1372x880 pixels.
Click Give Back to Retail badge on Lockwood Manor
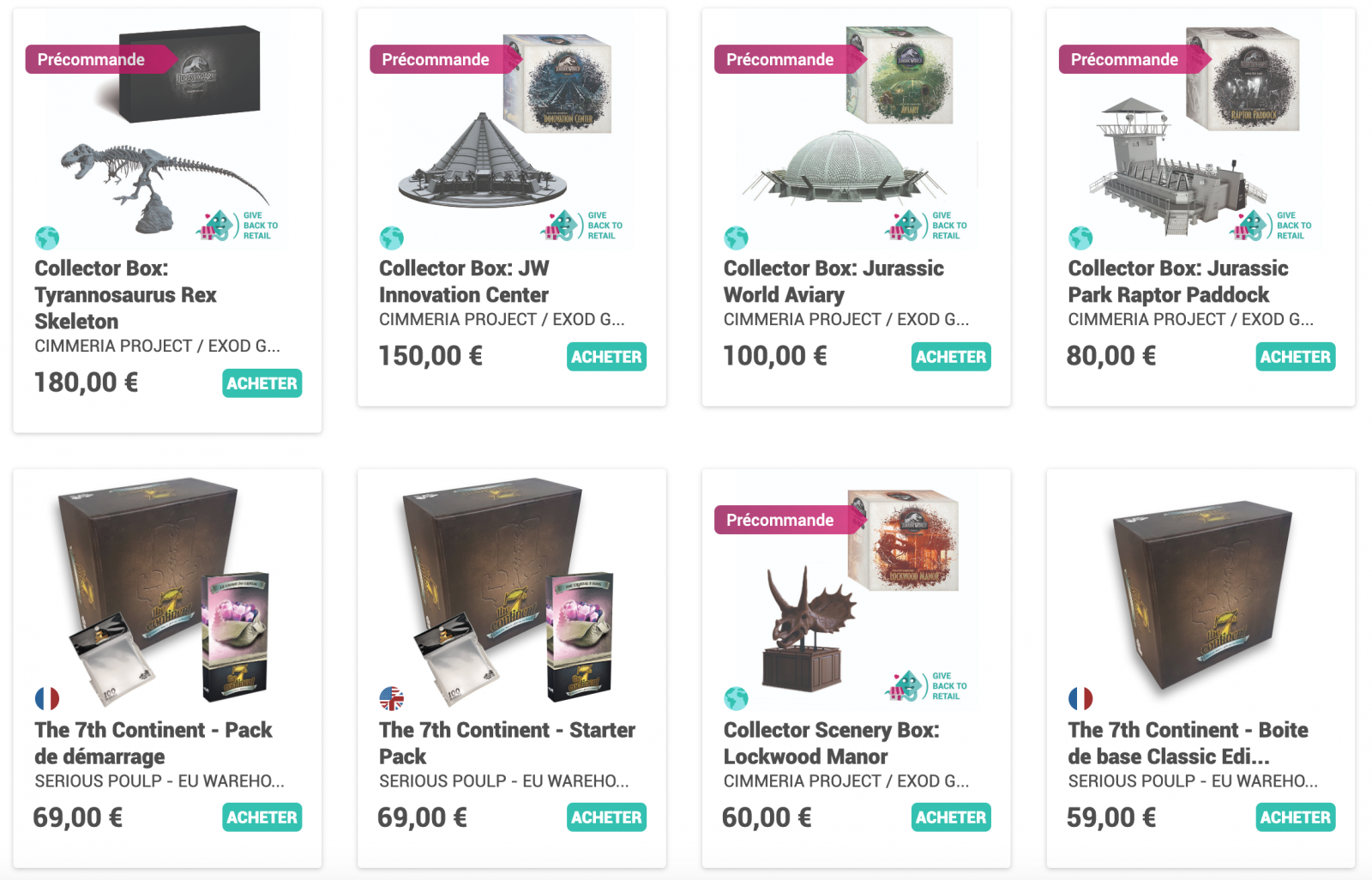(x=927, y=686)
